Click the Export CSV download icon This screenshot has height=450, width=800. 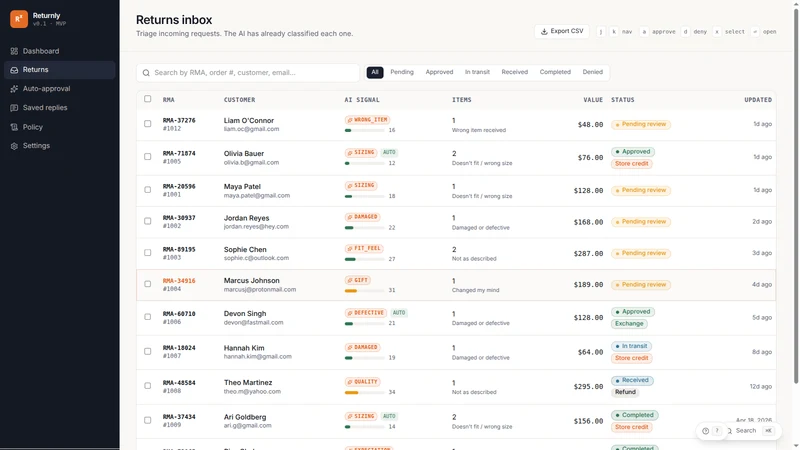544,32
